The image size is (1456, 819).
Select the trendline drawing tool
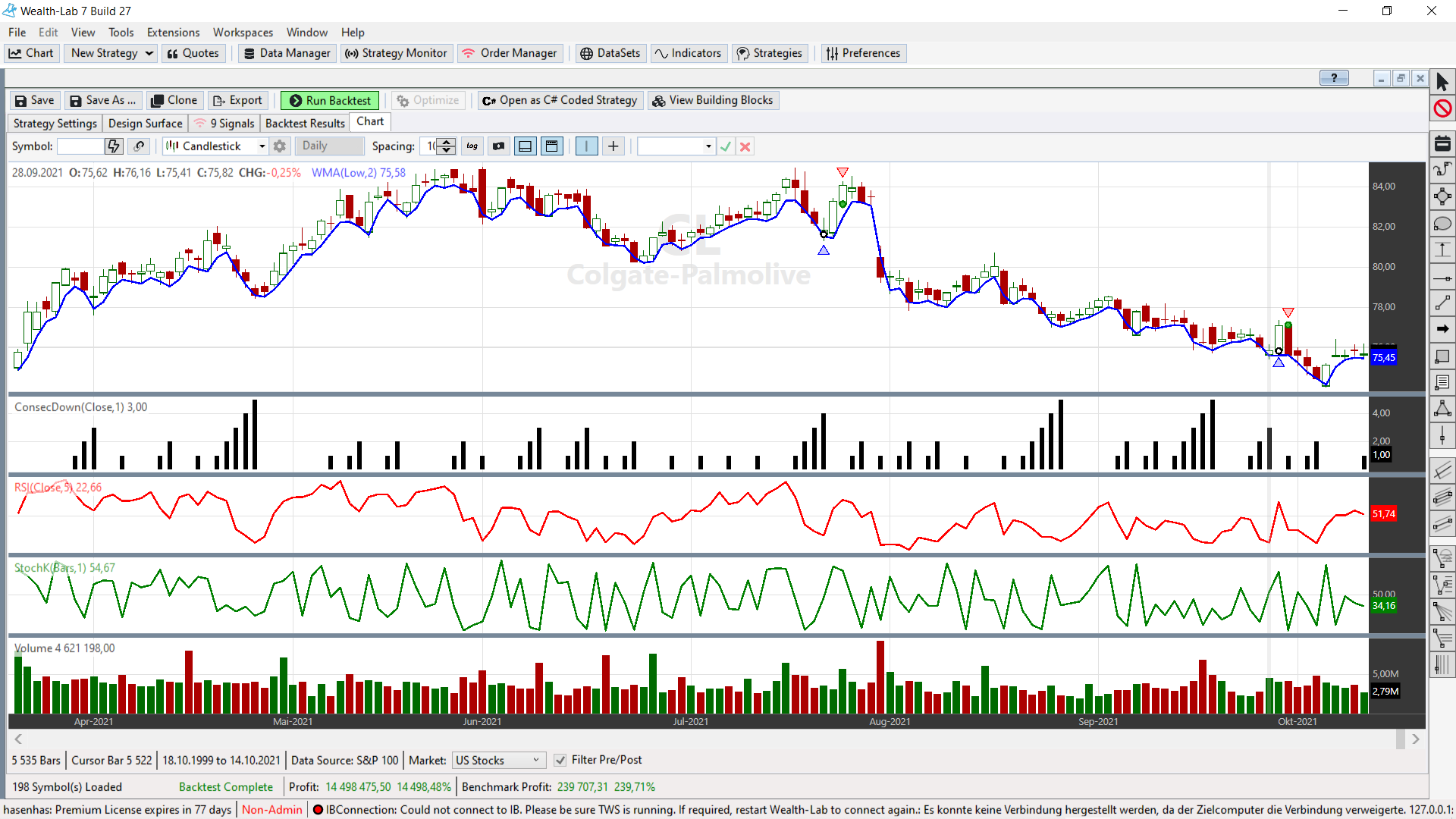(x=1443, y=303)
